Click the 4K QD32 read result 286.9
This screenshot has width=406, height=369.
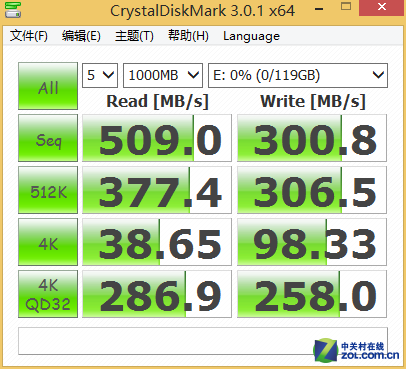point(157,294)
